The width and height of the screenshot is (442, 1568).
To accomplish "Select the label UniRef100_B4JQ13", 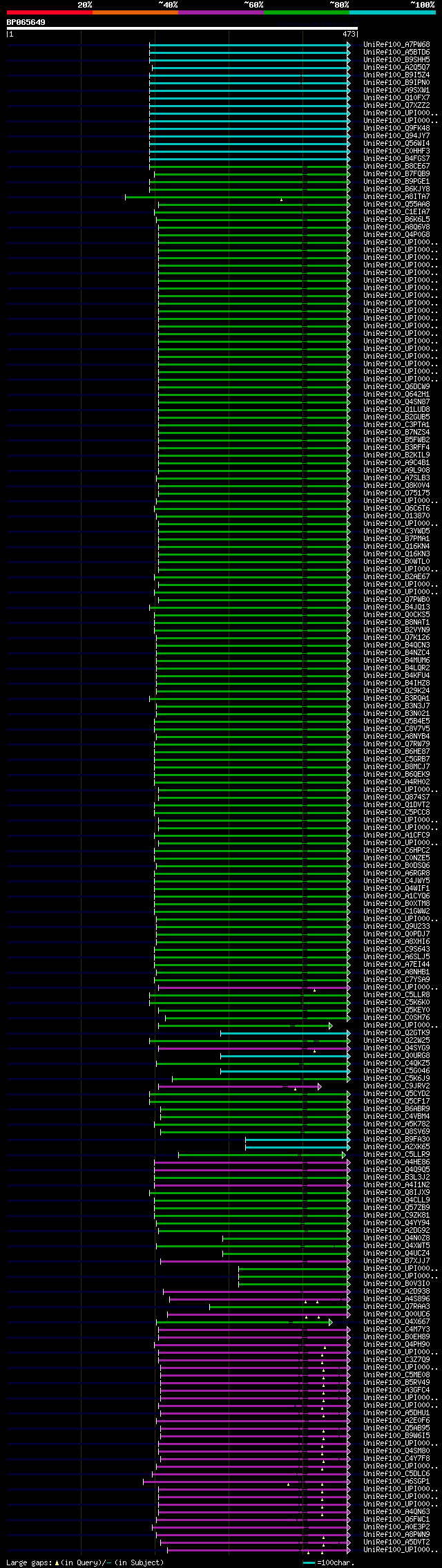I will pos(396,607).
